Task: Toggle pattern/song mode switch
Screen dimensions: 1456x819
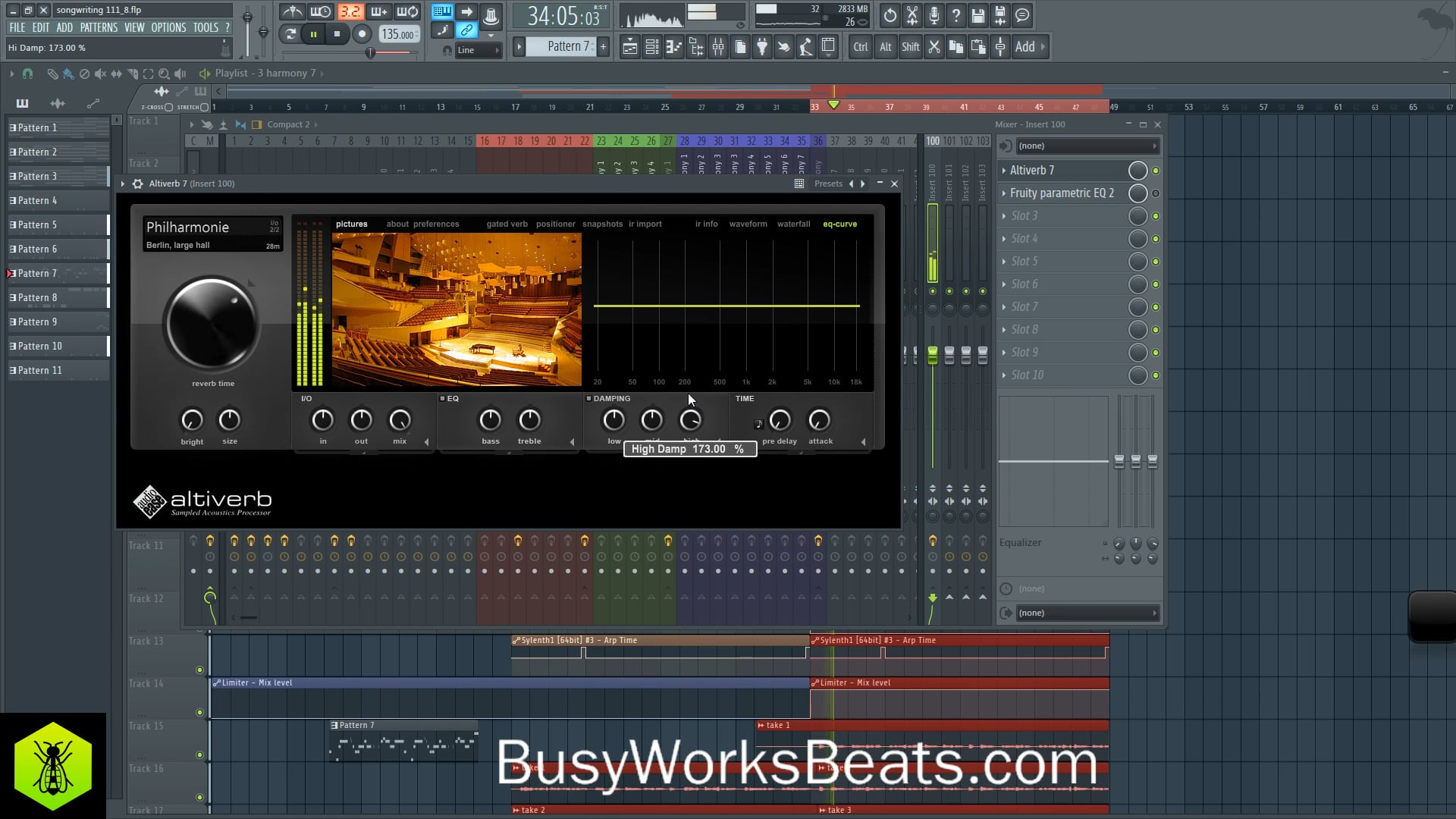Action: pos(290,33)
